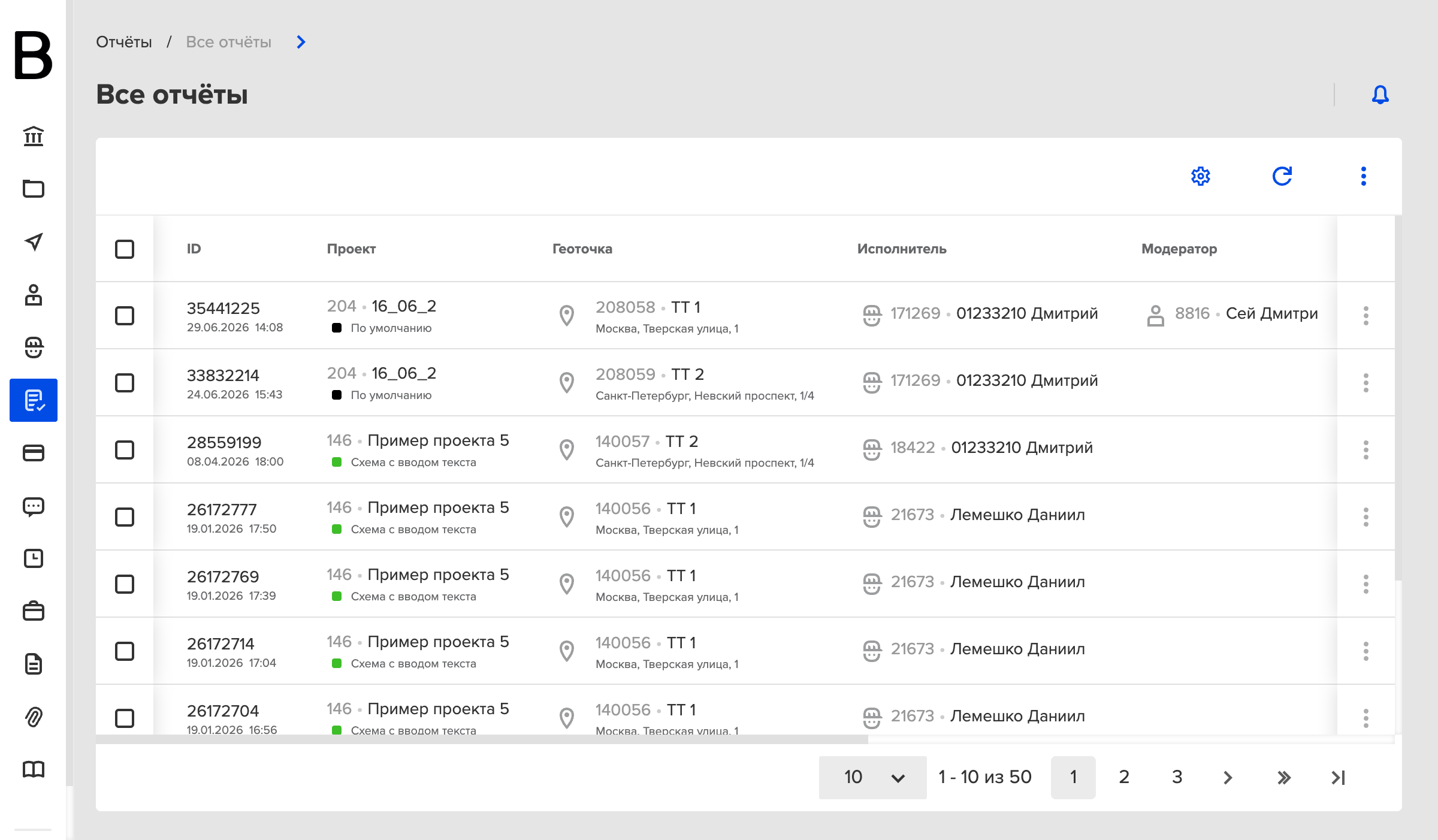Click the Отчёты breadcrumb link
Viewport: 1438px width, 840px height.
pos(124,42)
